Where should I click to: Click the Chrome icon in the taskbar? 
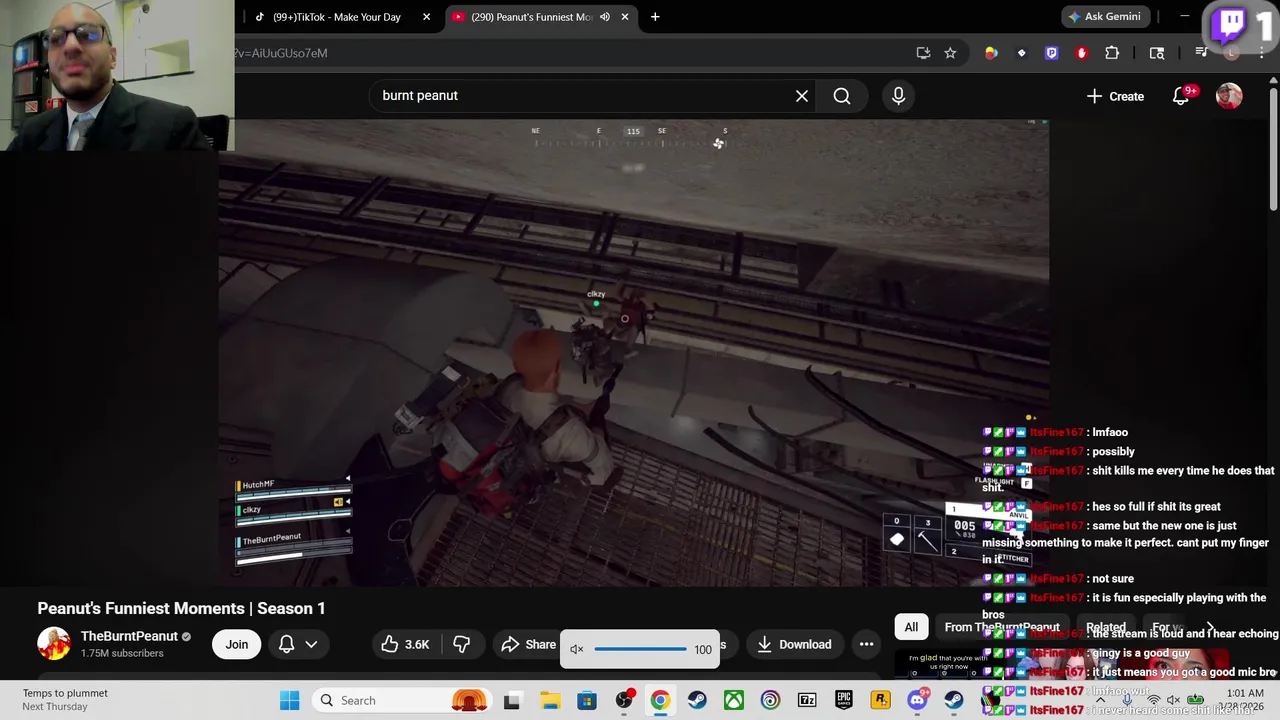coord(660,700)
